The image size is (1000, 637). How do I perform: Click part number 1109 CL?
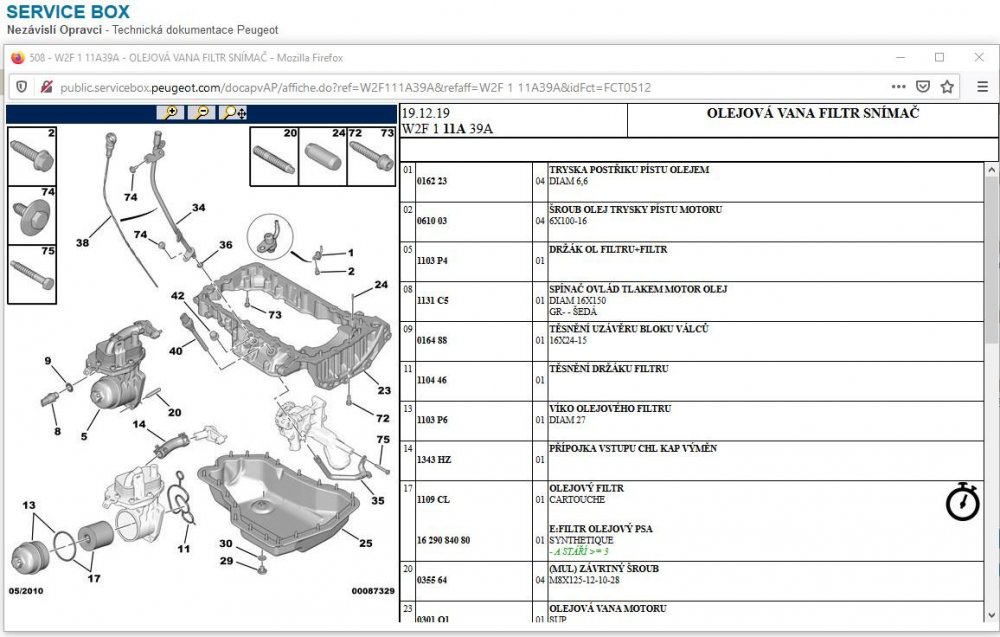point(433,499)
